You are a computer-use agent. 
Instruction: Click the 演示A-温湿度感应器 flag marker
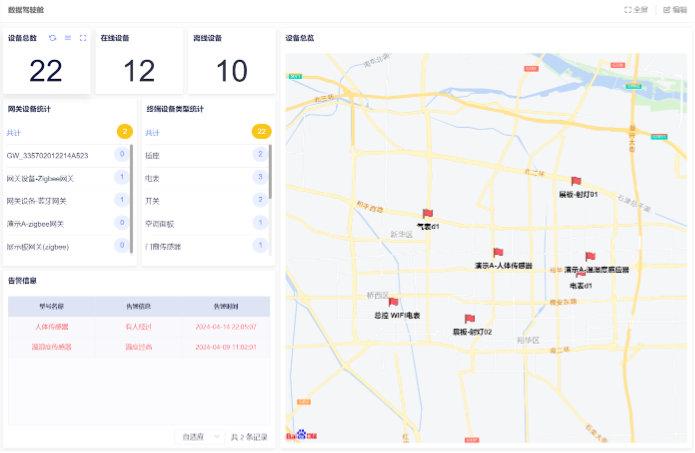tap(590, 257)
